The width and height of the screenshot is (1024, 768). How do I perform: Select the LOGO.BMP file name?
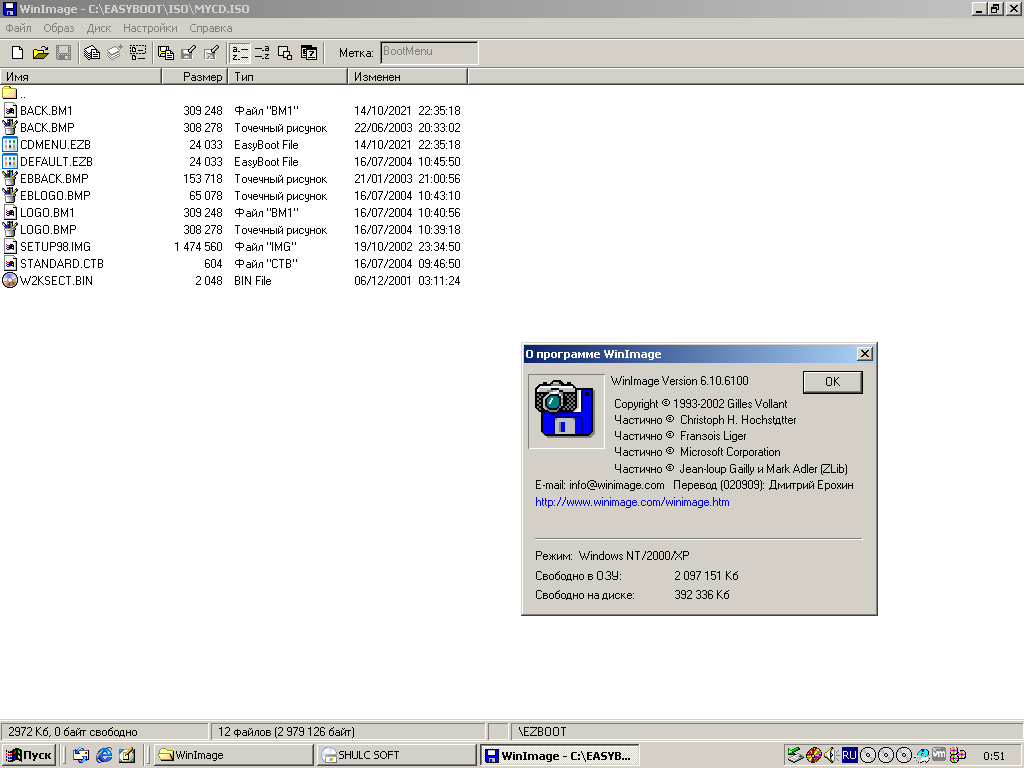click(x=48, y=229)
